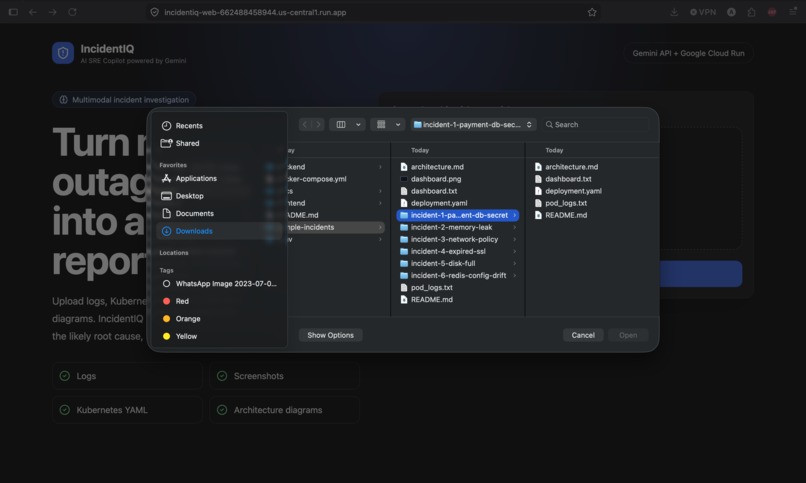Switch the column view mode button
The width and height of the screenshot is (806, 483).
click(341, 124)
